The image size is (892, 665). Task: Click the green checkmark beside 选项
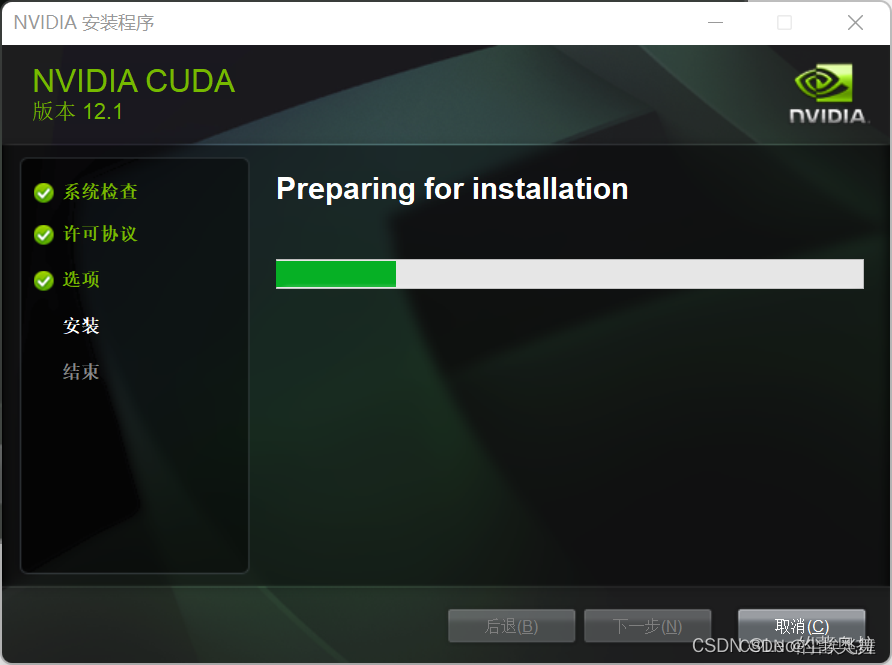[x=44, y=280]
